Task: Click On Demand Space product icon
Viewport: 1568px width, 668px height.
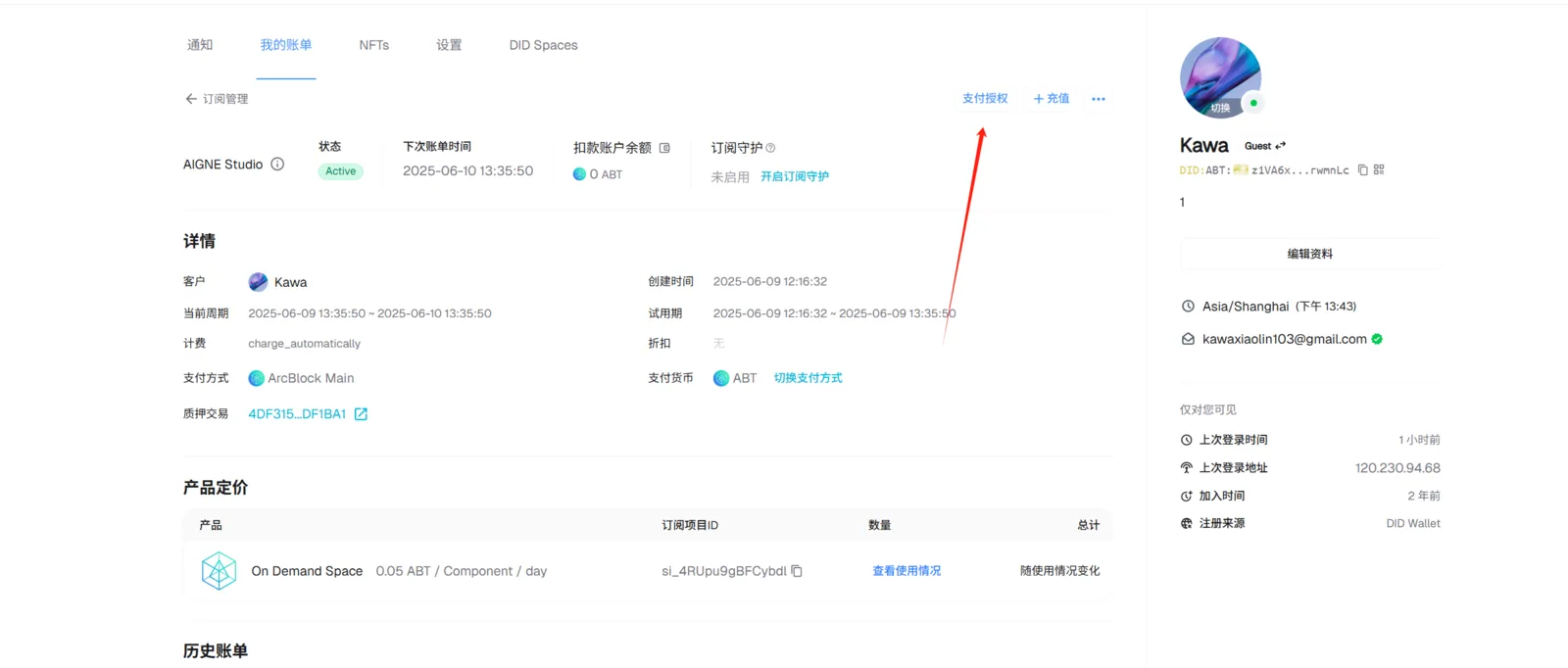Action: (x=219, y=571)
